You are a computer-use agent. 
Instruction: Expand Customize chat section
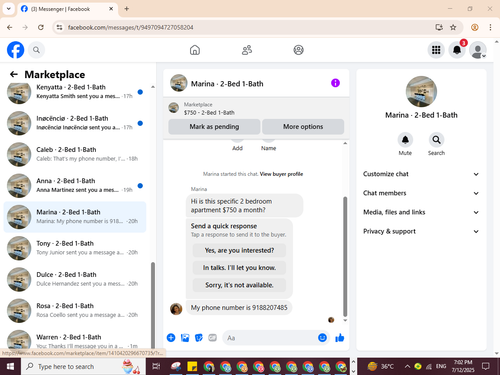coord(421,174)
